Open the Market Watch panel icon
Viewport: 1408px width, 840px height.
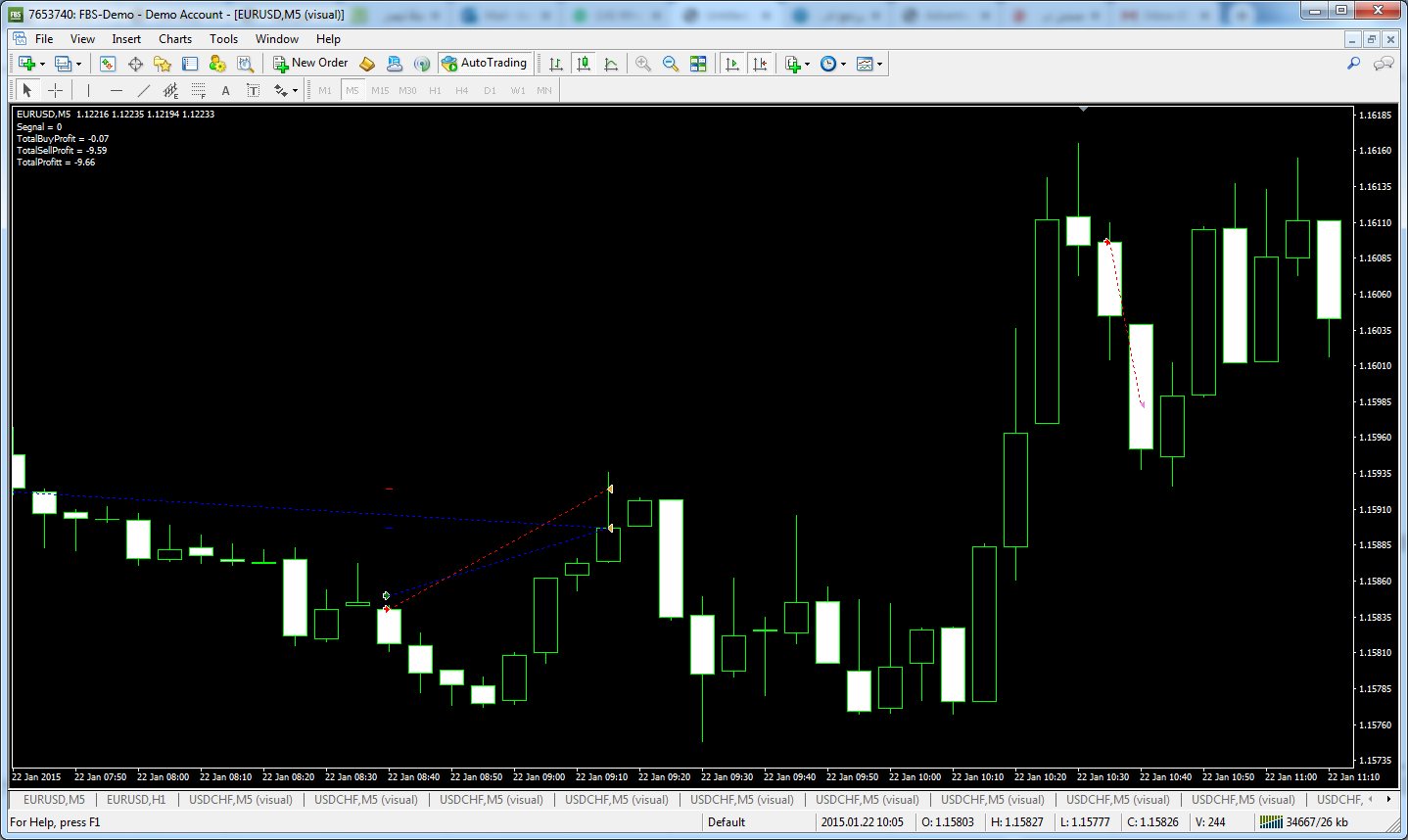(x=108, y=64)
